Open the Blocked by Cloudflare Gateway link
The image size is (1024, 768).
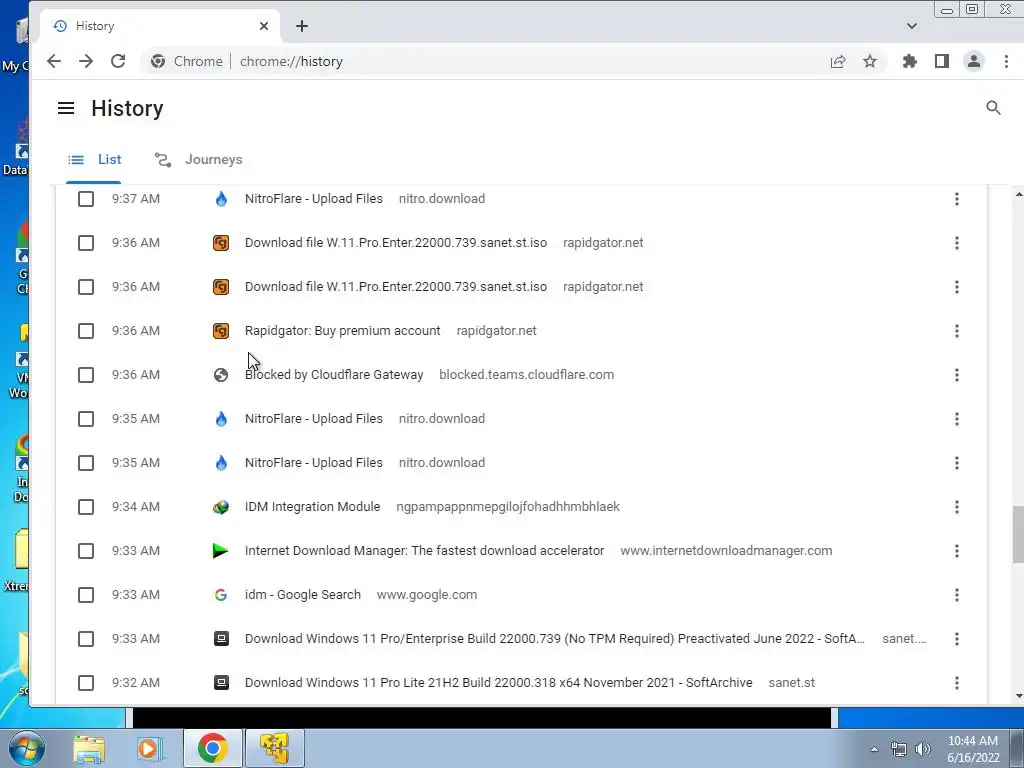[334, 375]
